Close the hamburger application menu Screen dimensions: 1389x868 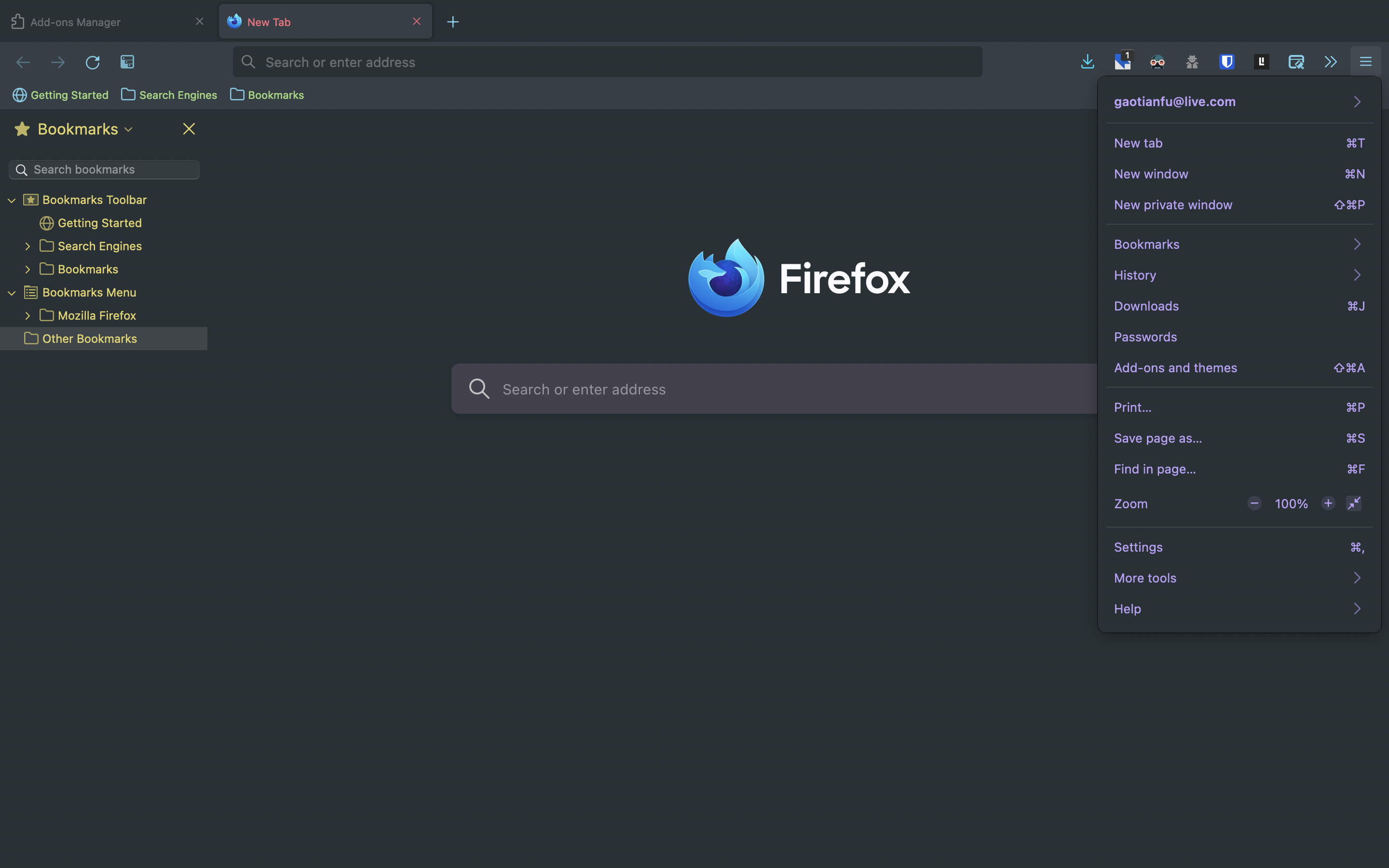pos(1365,62)
